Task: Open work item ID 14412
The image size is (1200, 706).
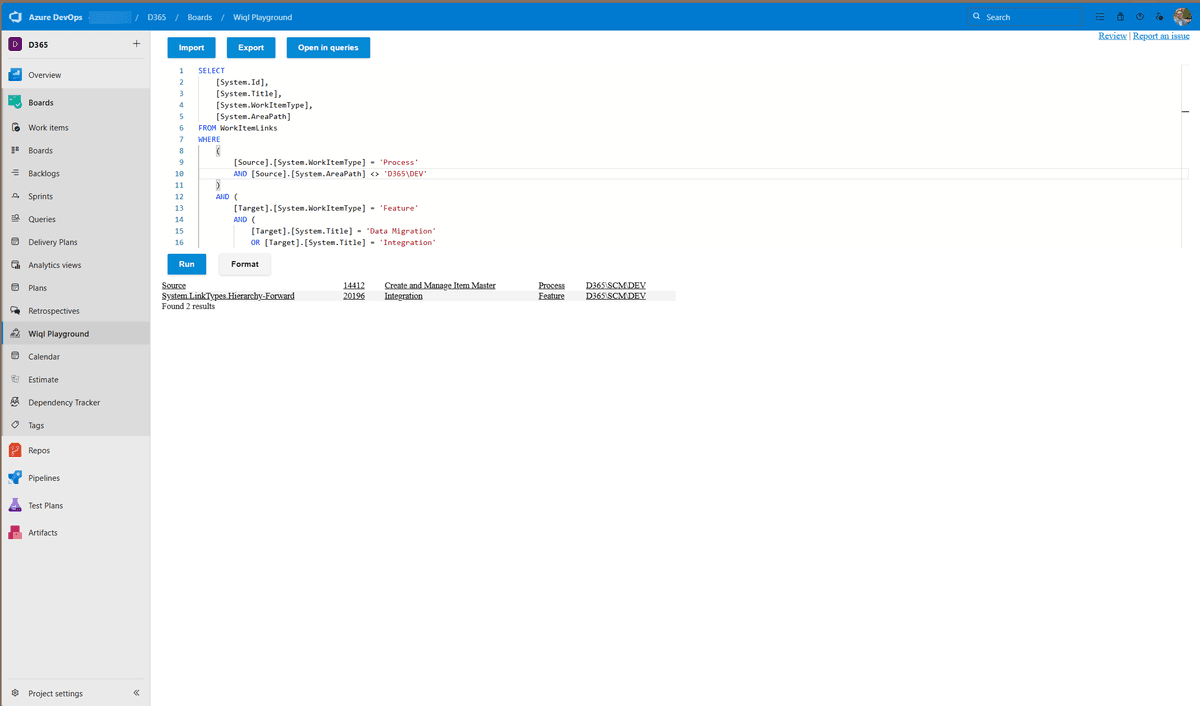Action: [x=353, y=286]
